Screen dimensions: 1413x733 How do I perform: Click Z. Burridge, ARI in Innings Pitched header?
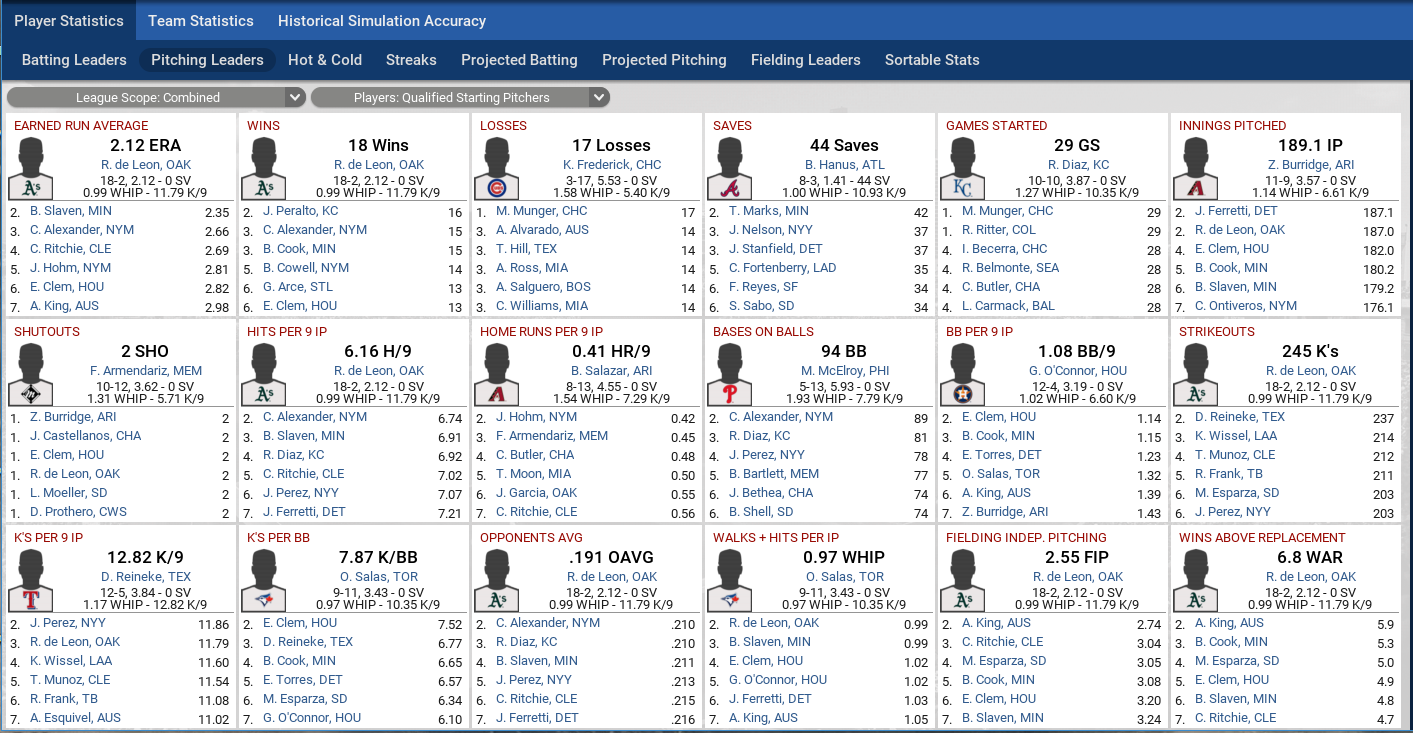pyautogui.click(x=1311, y=165)
